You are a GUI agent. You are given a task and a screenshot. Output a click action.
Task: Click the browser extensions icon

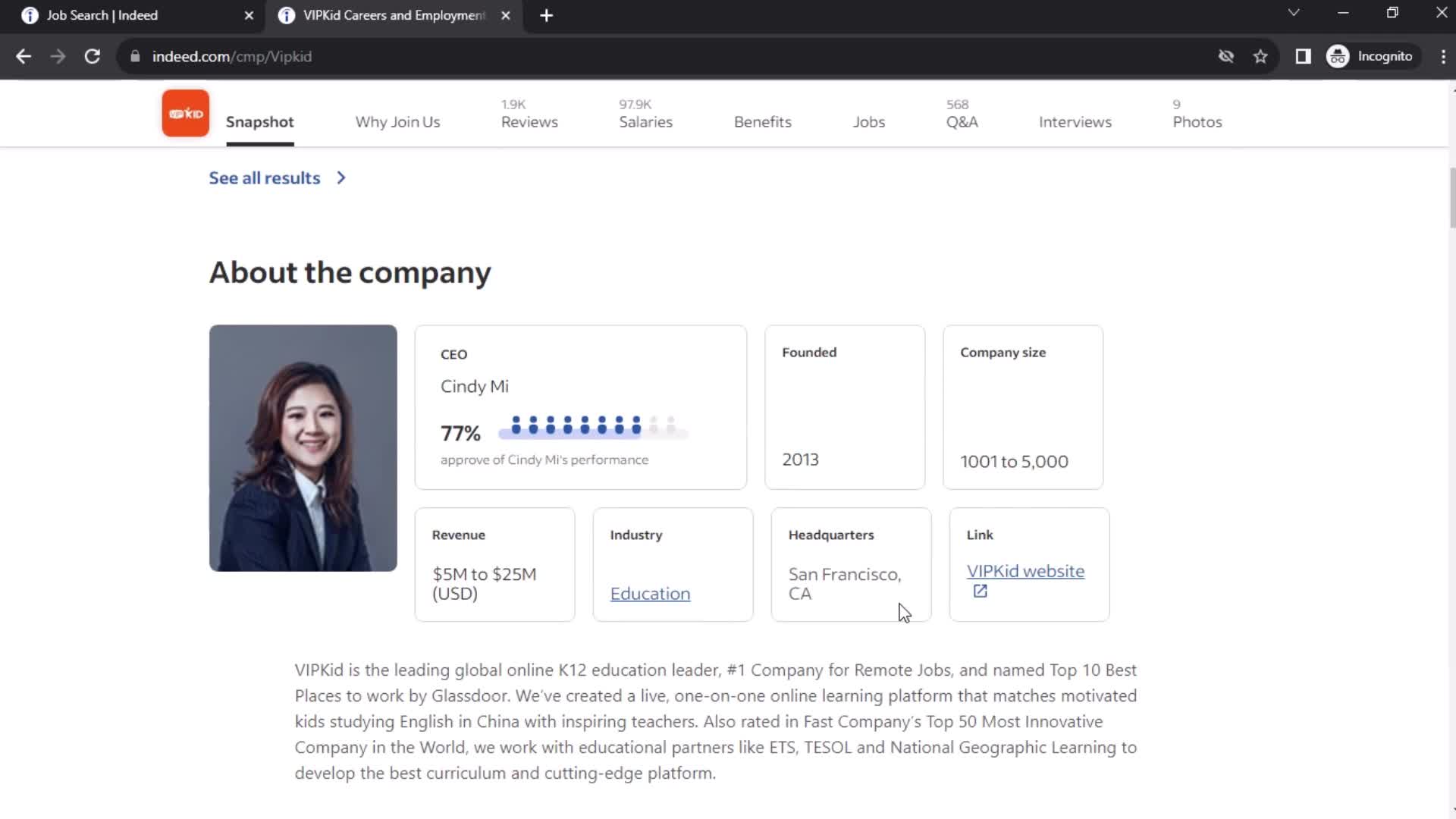pyautogui.click(x=1303, y=56)
